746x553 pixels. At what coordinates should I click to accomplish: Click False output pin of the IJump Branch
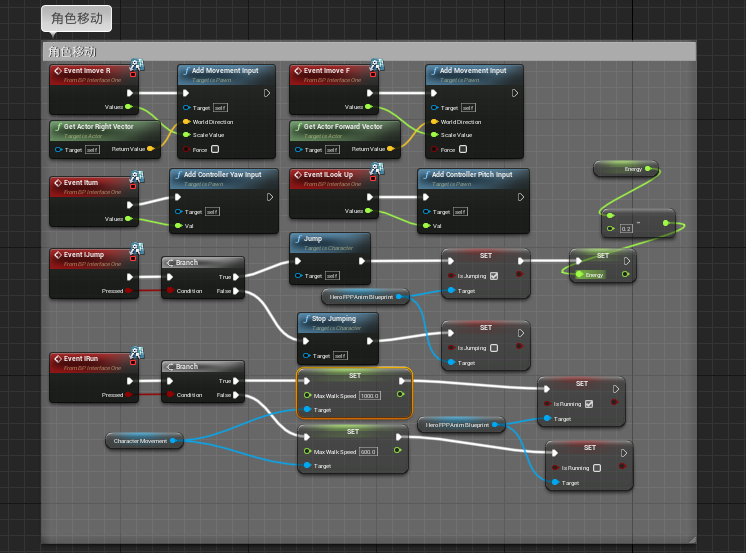[x=236, y=291]
